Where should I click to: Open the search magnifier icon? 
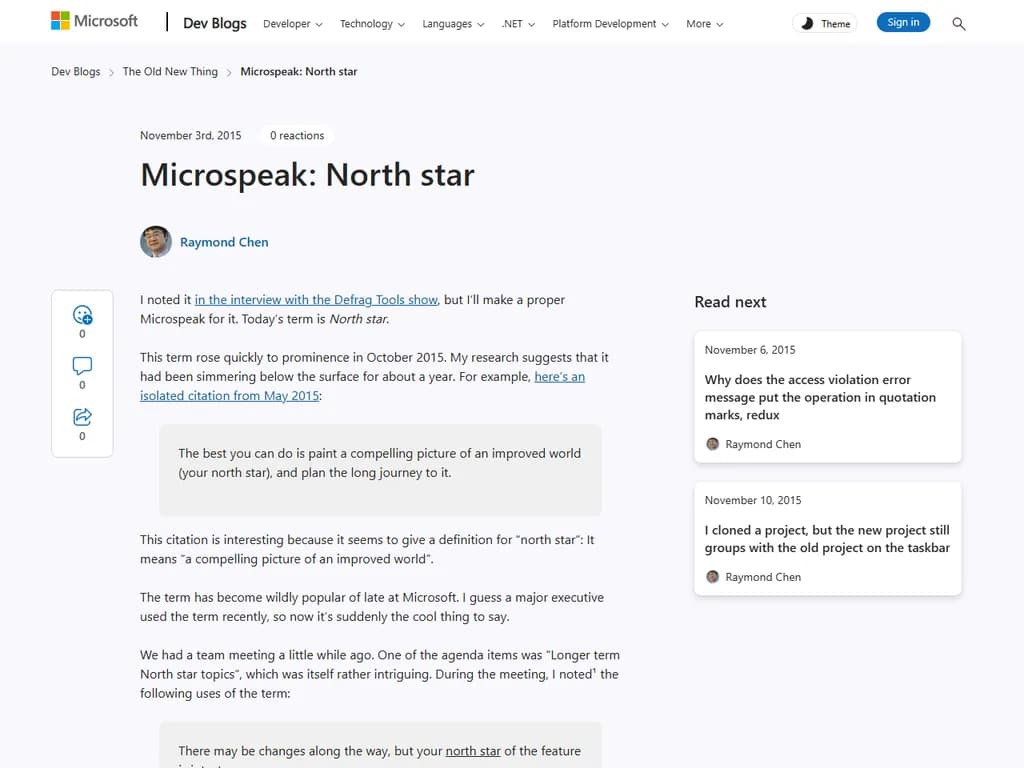point(959,24)
